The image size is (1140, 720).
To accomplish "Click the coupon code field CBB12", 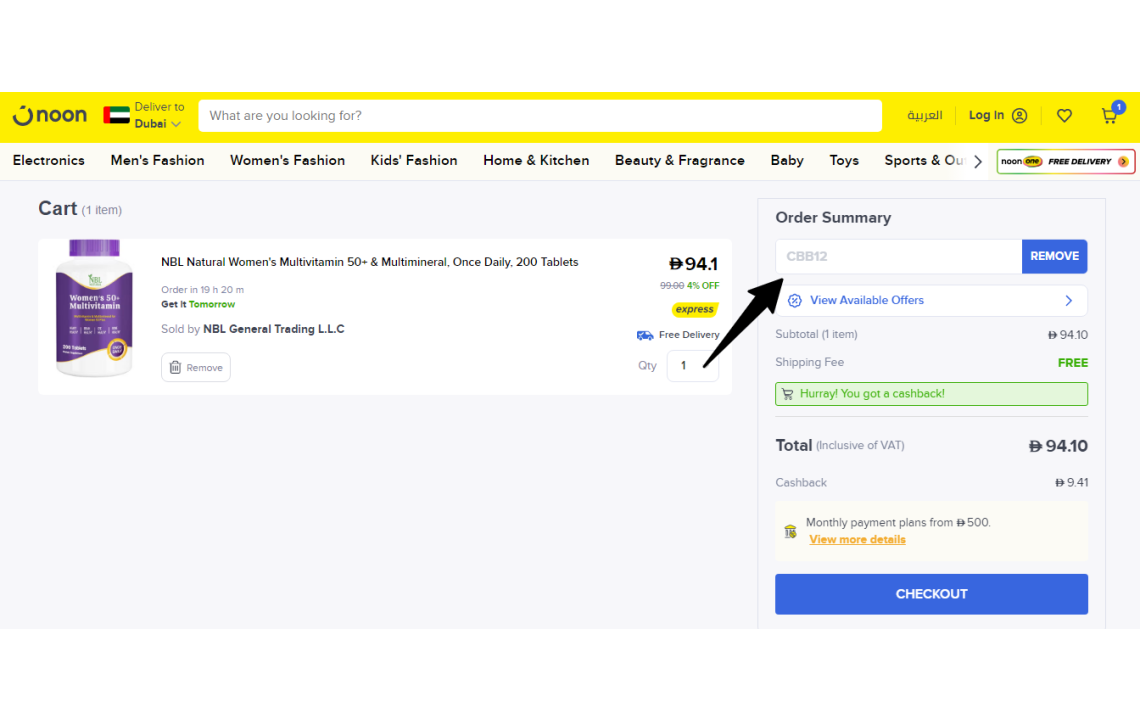I will click(899, 256).
